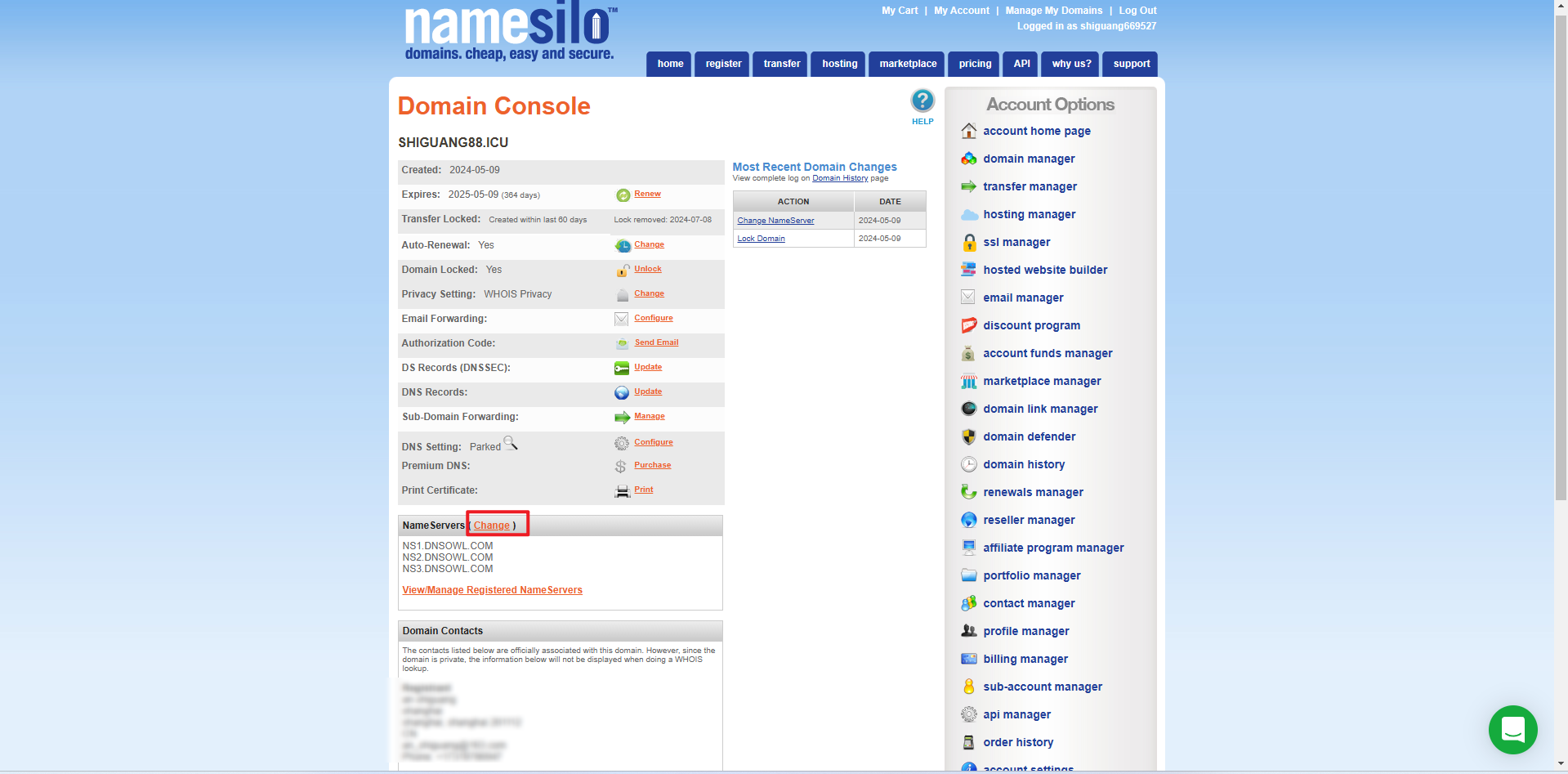Open the chat bubble in the corner
This screenshot has width=1568, height=774.
1512,730
